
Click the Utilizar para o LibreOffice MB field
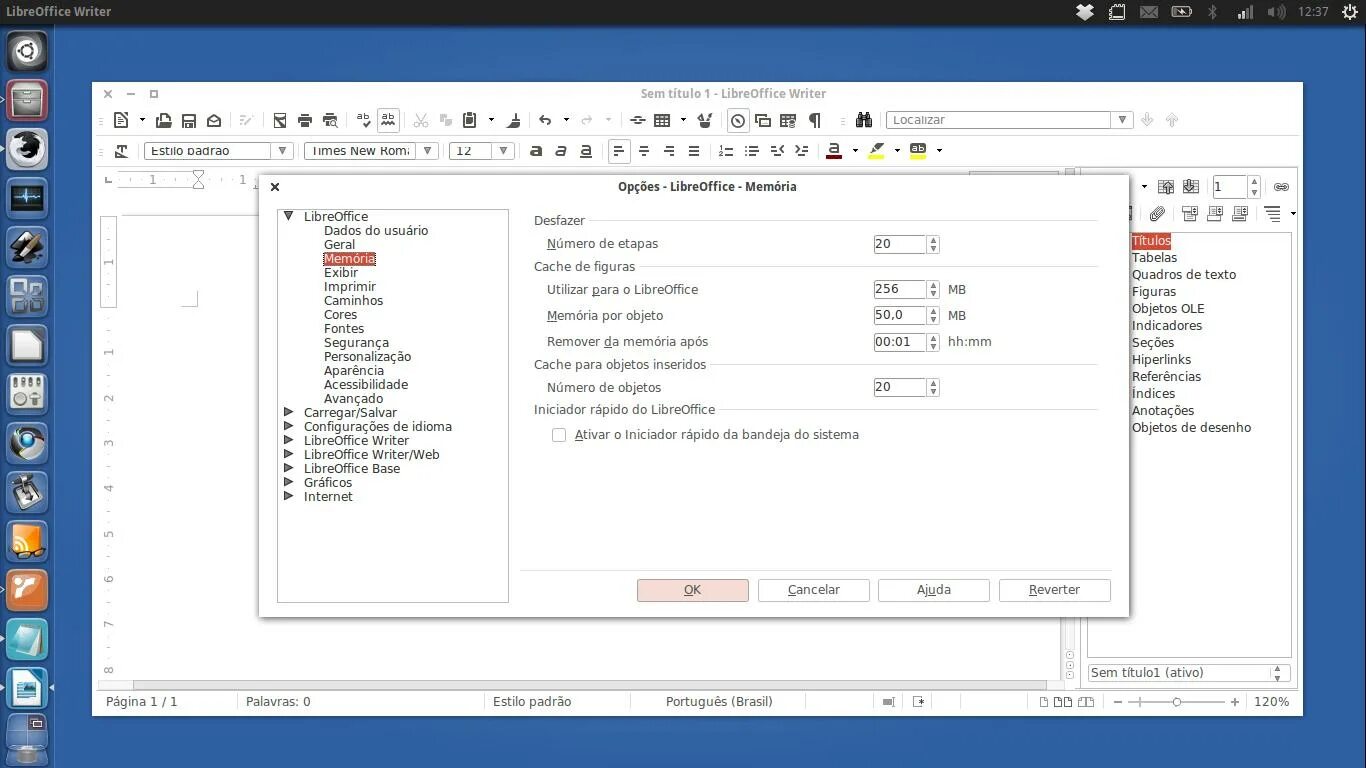click(x=899, y=290)
